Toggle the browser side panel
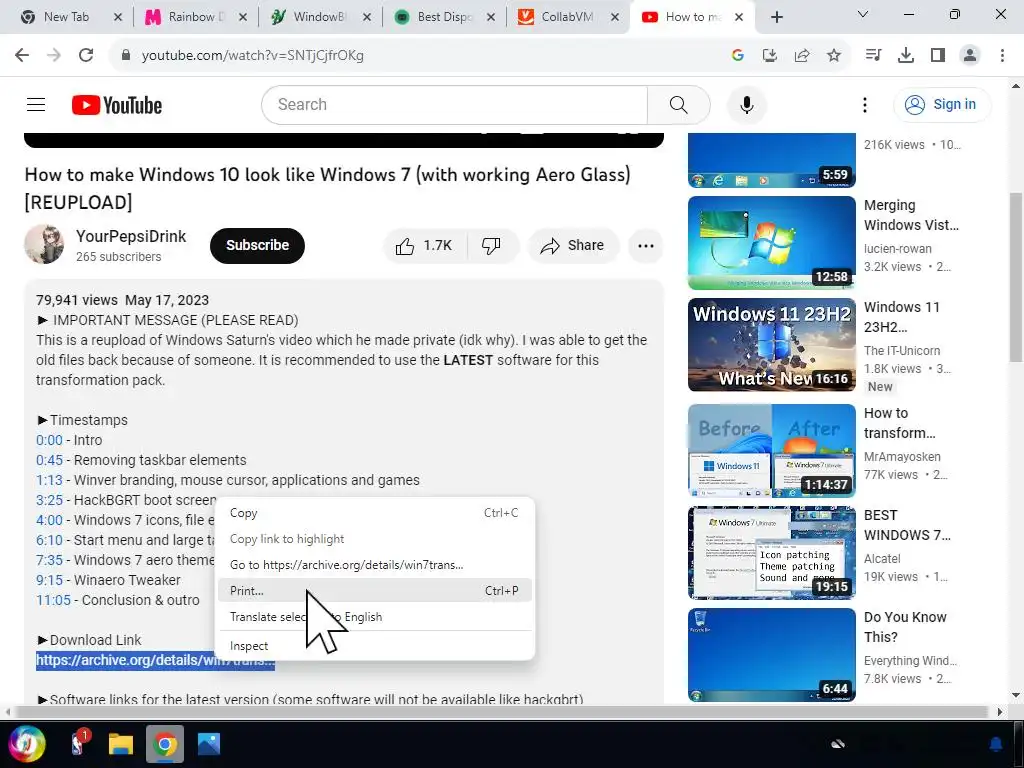The image size is (1024, 768). [938, 56]
